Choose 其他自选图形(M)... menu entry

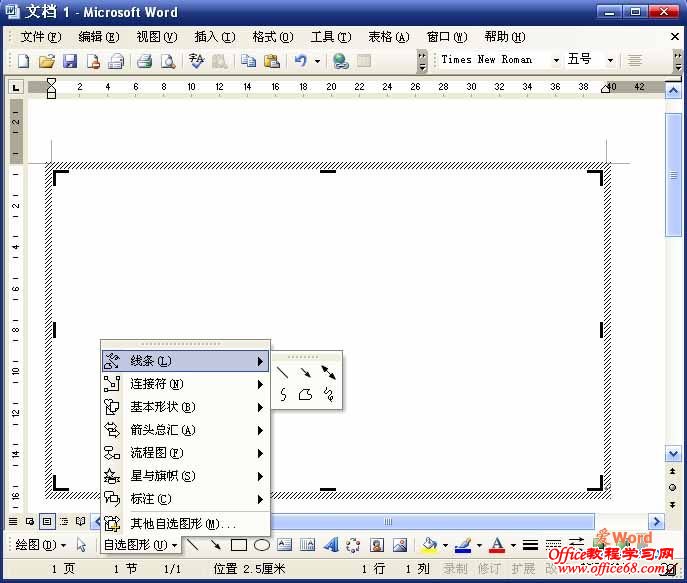point(185,523)
